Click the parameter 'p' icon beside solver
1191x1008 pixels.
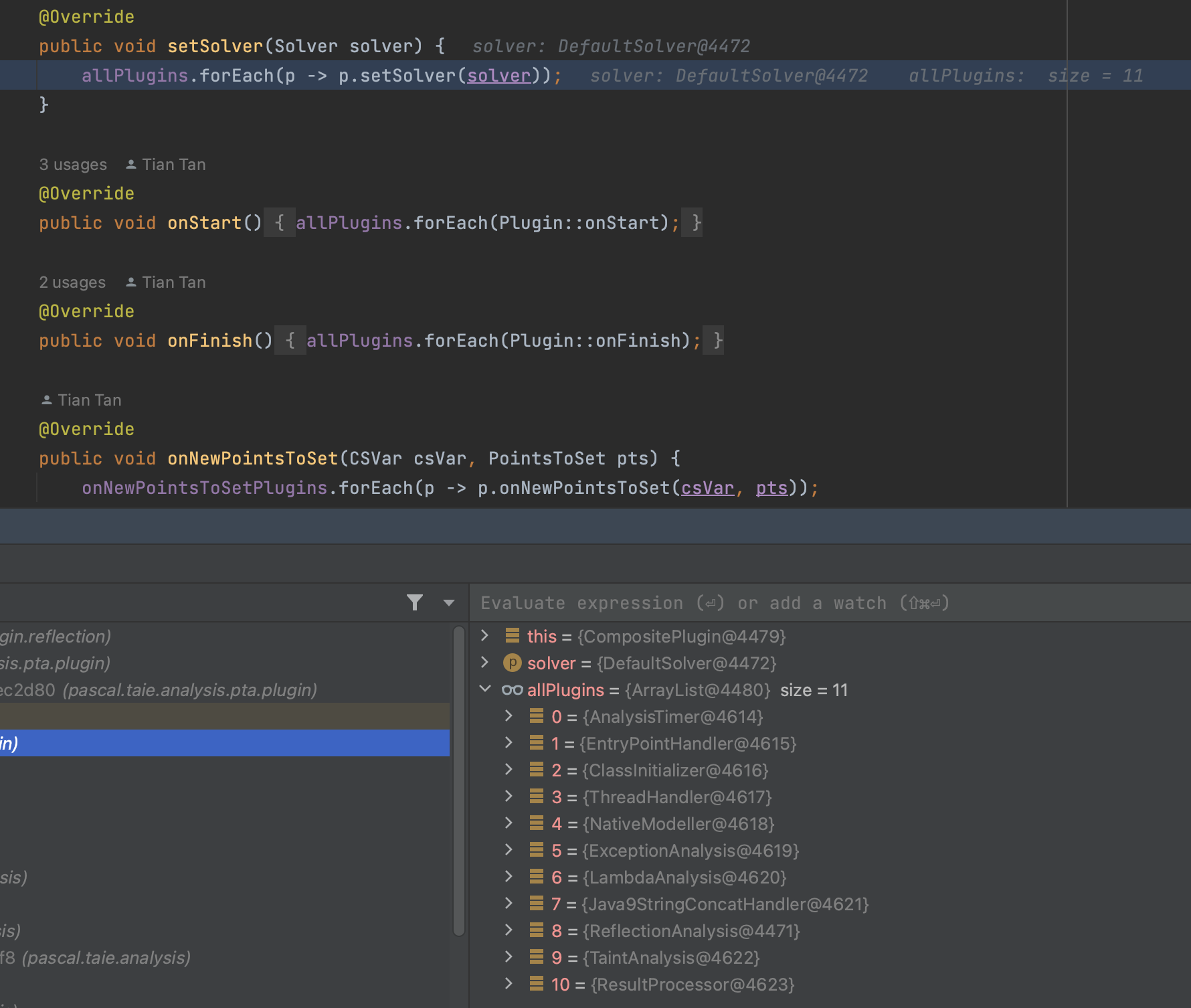(512, 663)
